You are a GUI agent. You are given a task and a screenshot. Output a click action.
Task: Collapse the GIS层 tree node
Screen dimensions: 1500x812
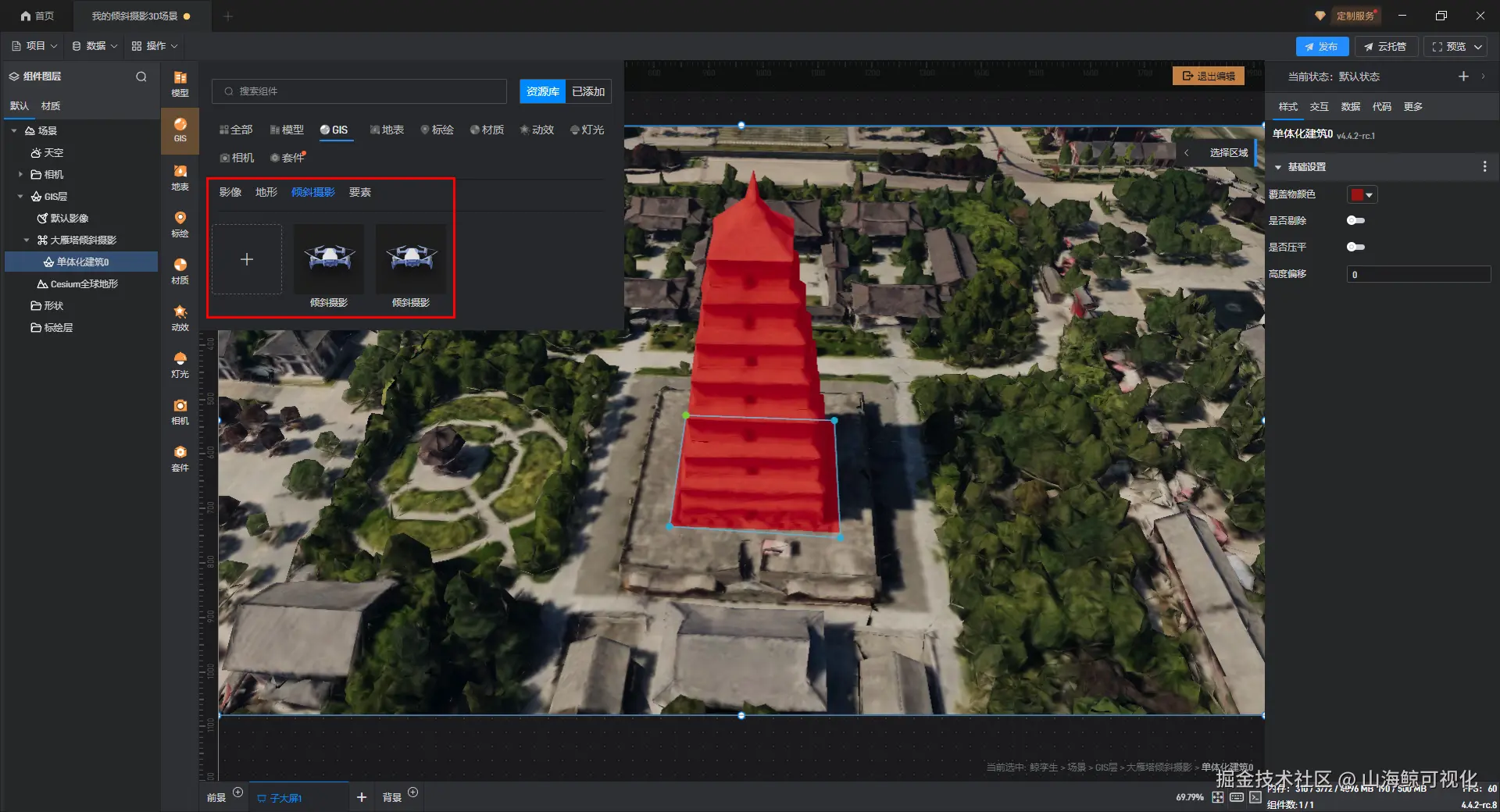coord(20,196)
